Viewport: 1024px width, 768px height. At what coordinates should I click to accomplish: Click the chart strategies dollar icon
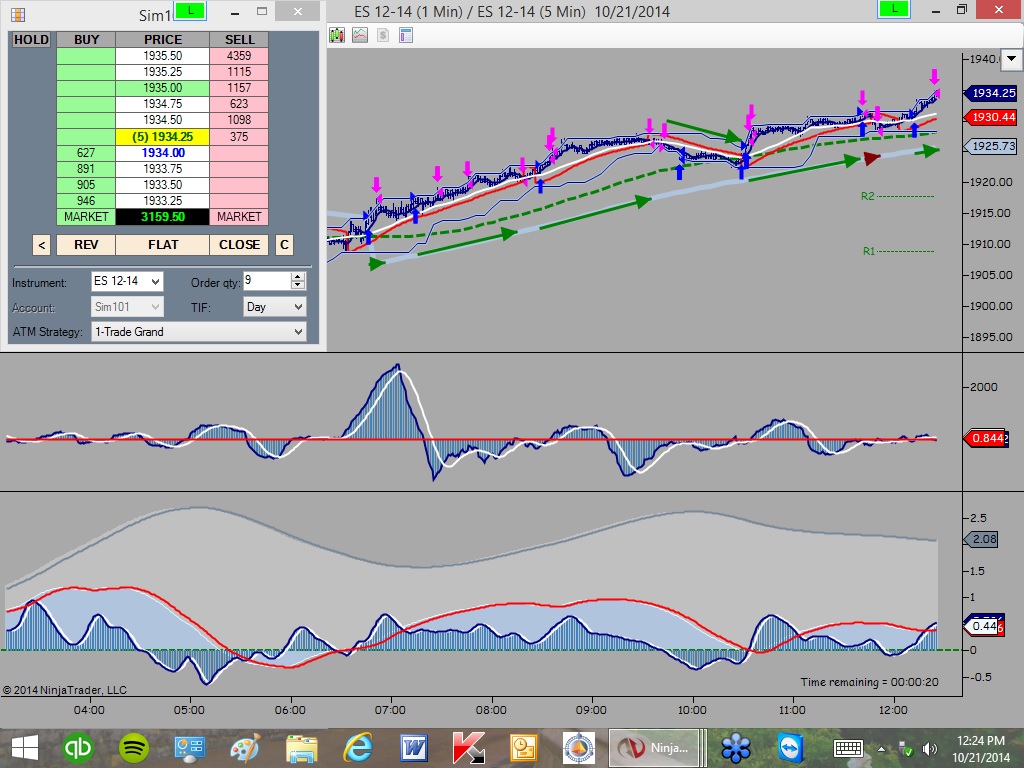click(x=383, y=35)
